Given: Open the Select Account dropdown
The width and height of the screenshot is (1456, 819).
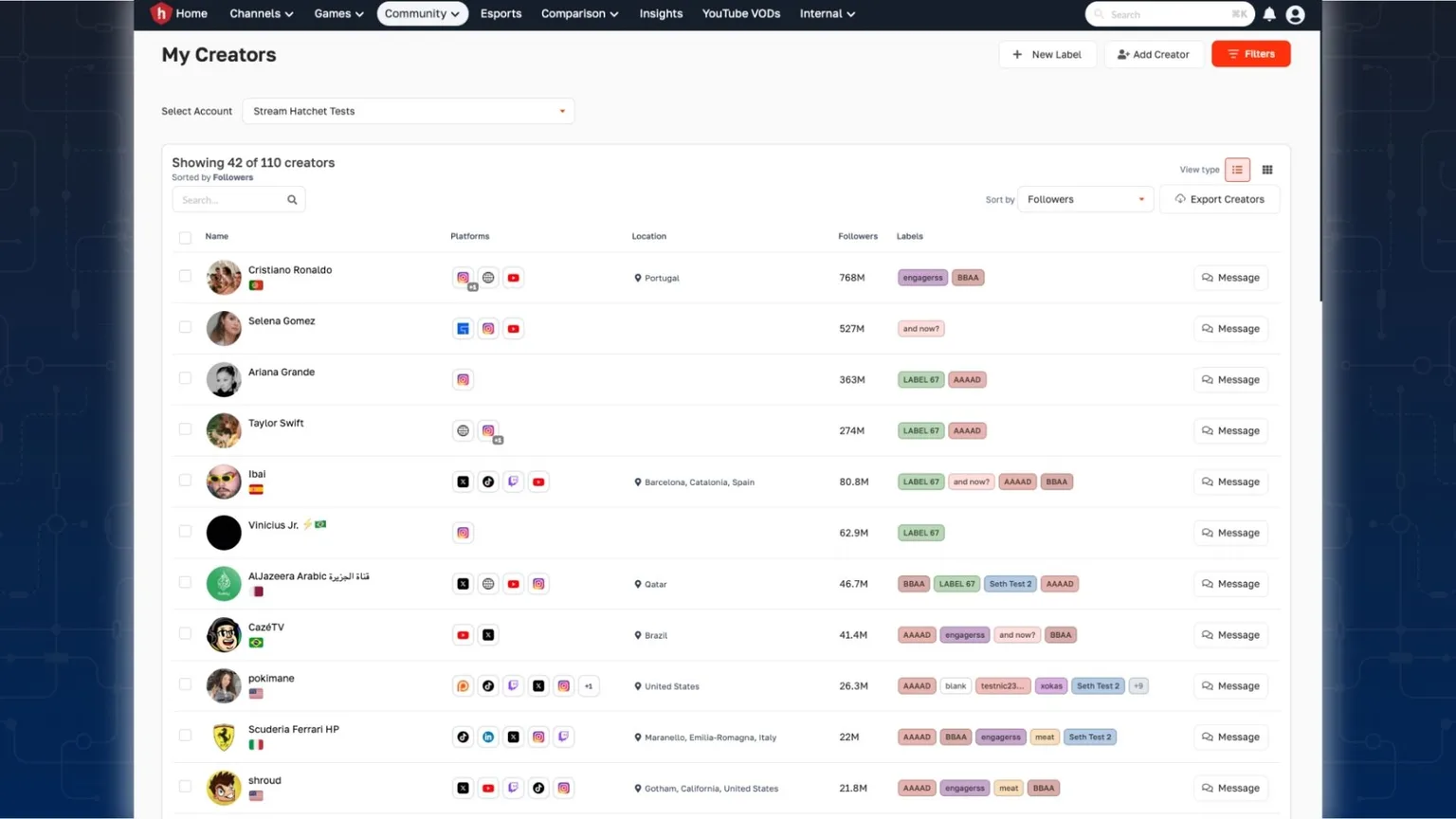Looking at the screenshot, I should point(409,111).
